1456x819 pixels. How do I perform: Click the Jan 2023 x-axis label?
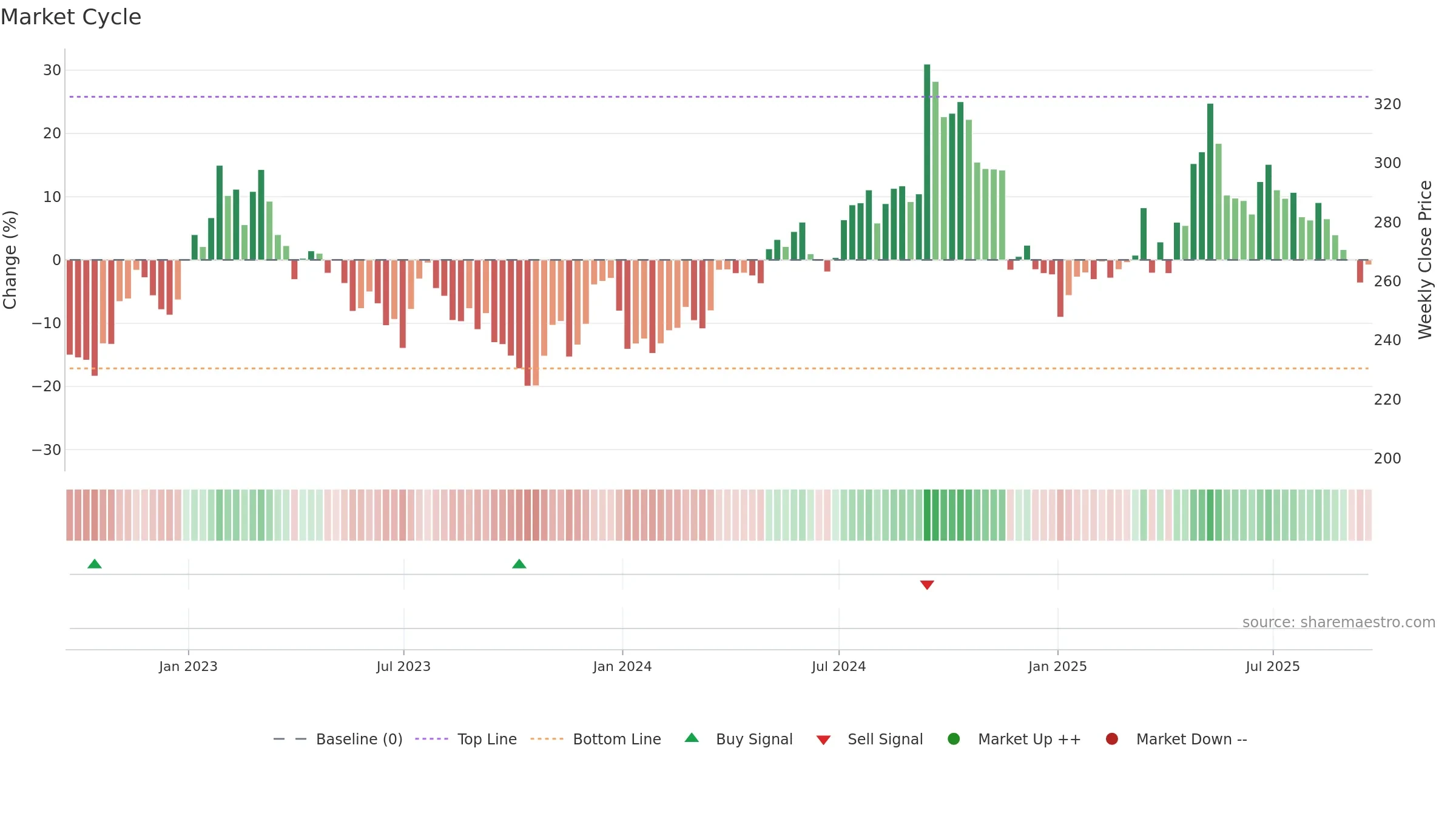(188, 666)
